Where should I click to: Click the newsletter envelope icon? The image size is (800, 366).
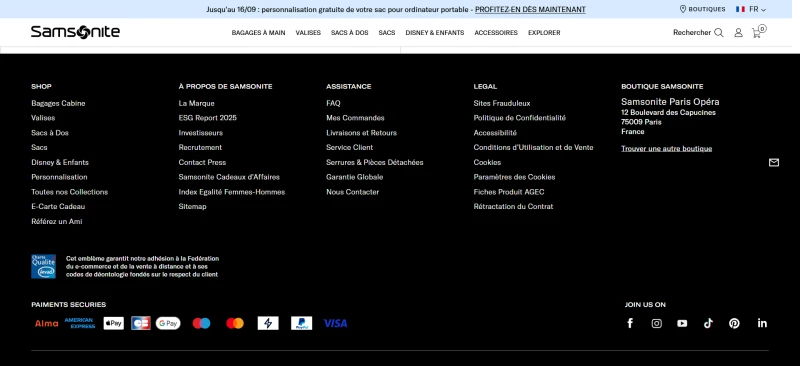tap(774, 162)
